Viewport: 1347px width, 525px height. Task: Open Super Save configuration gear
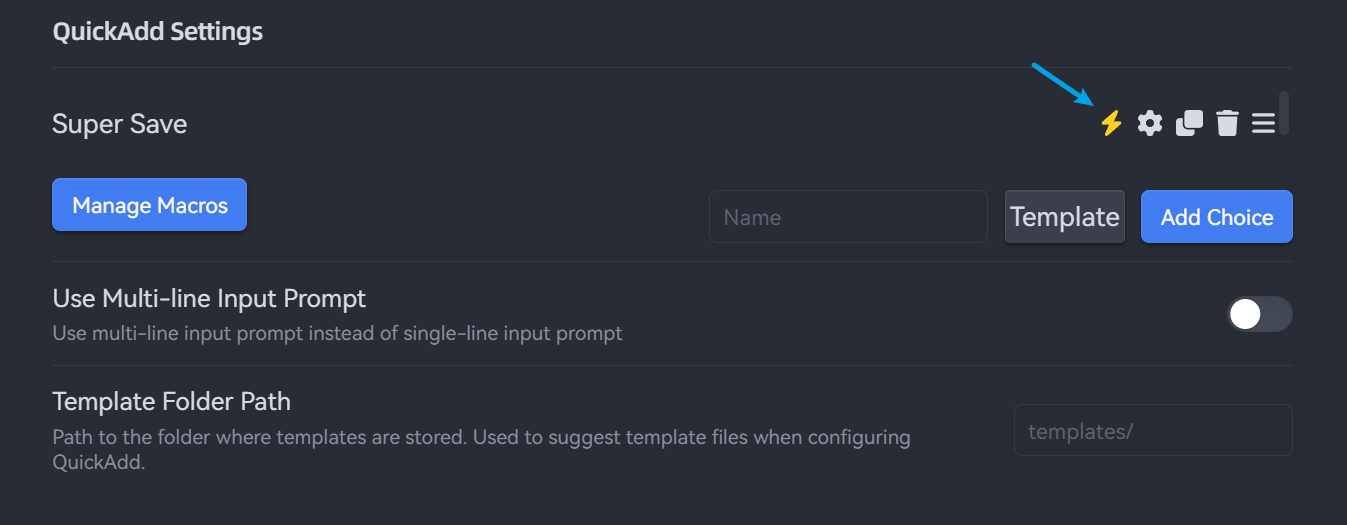(x=1150, y=123)
